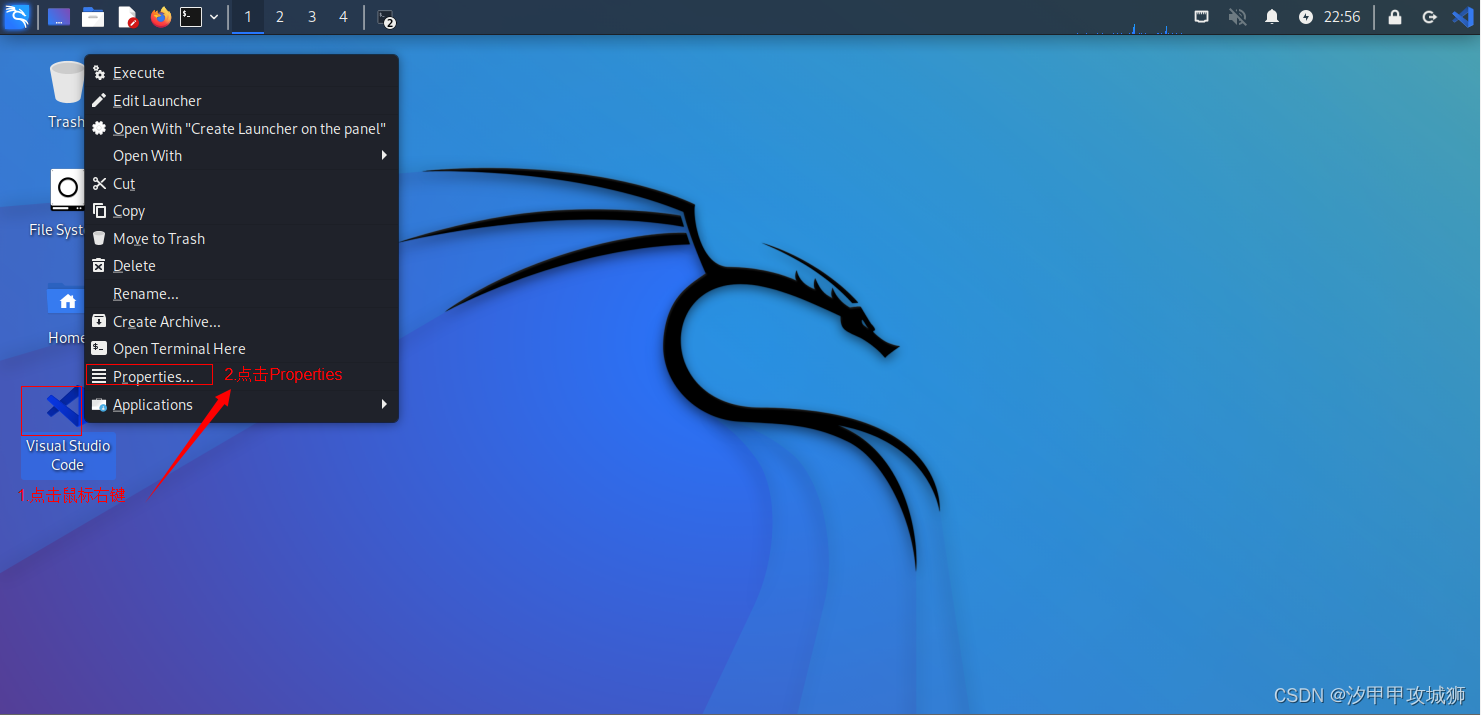Choose Create Archive... menu entry
Screen dimensions: 1481x715
pyautogui.click(x=241, y=322)
